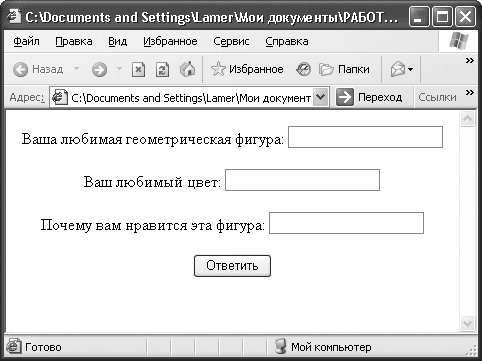Expand the toolbar overflow chevron

click(x=470, y=60)
